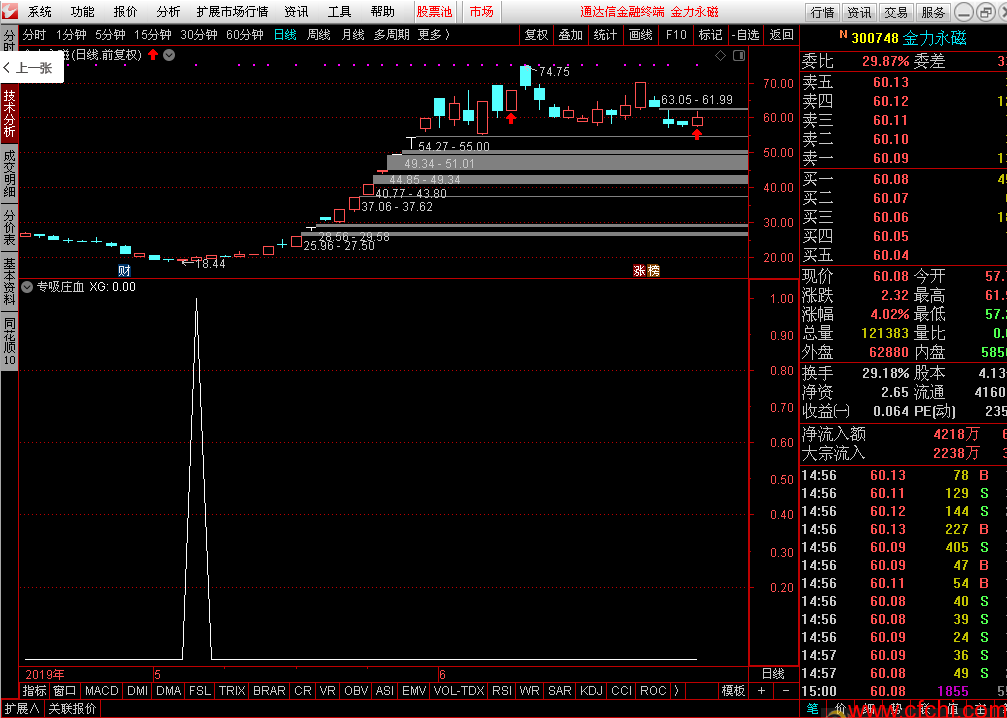Click the 返回 back button

click(781, 35)
